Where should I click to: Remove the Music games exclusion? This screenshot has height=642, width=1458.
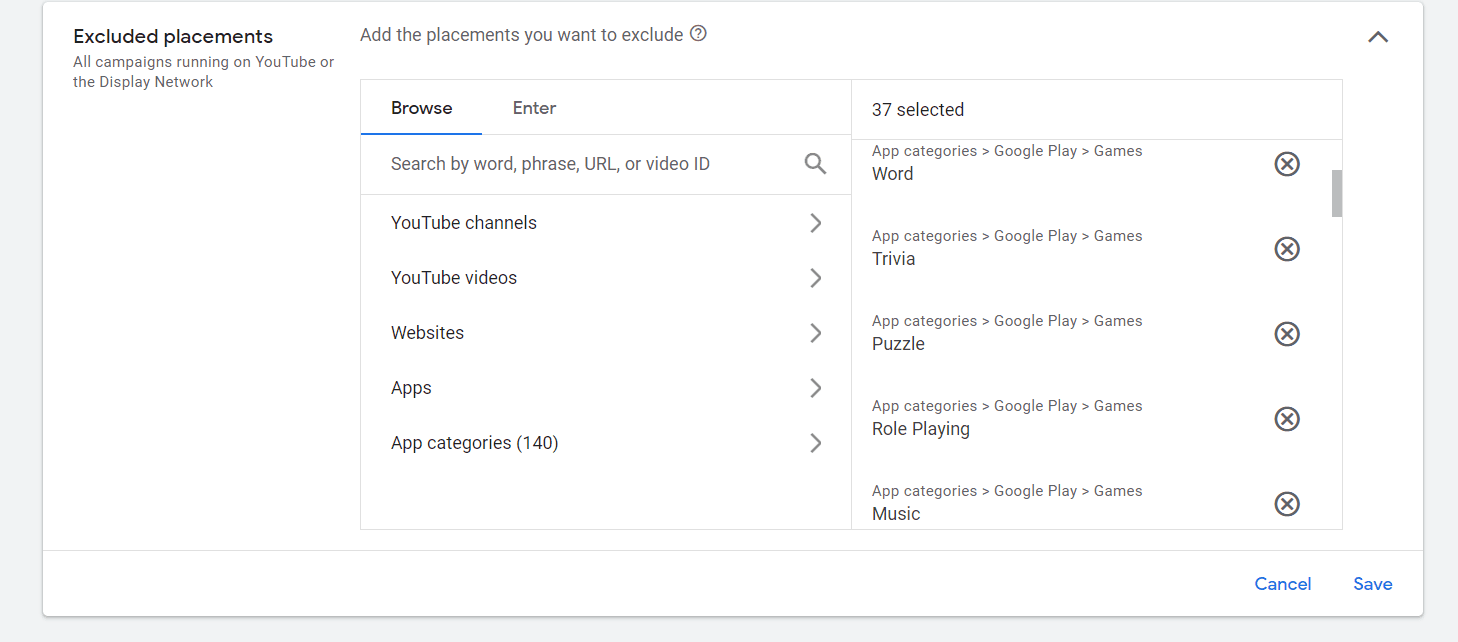[1286, 503]
